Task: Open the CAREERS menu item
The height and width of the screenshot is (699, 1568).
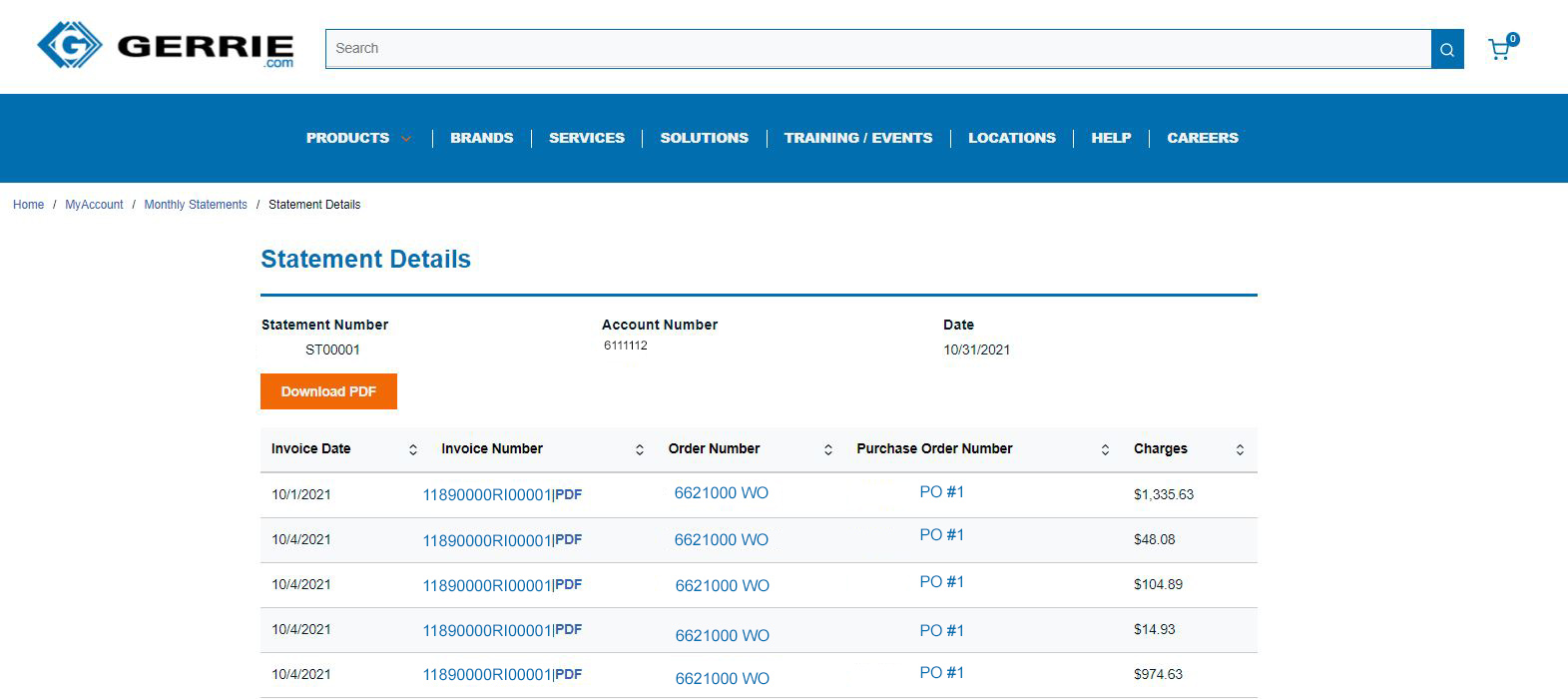Action: (1203, 138)
